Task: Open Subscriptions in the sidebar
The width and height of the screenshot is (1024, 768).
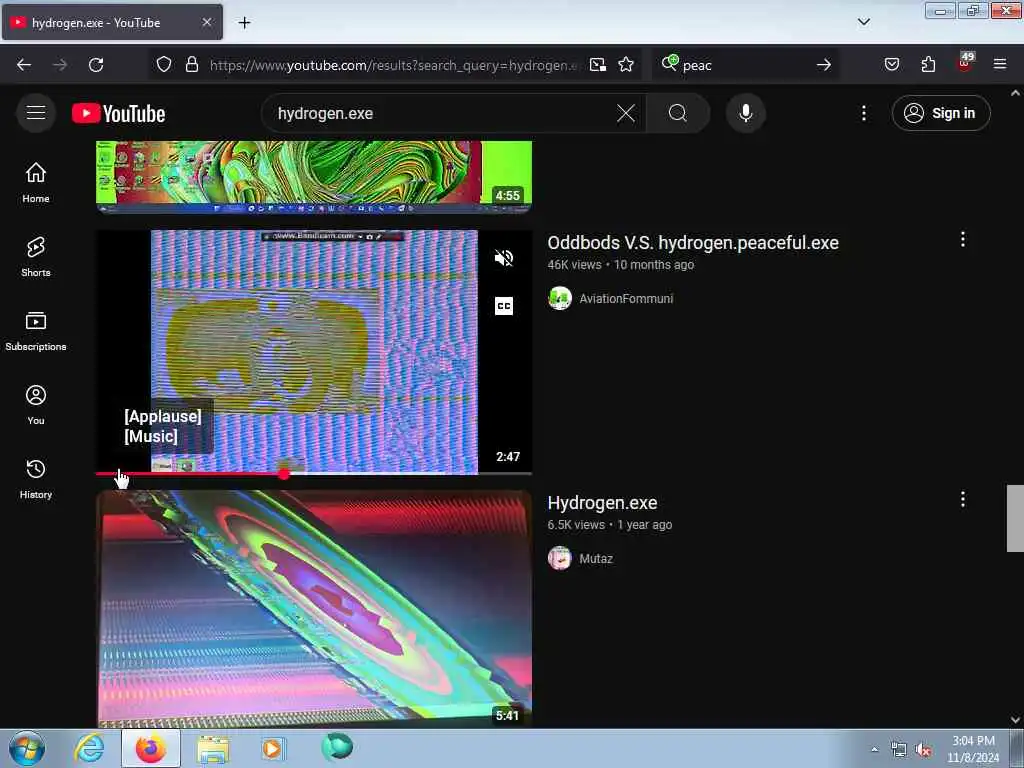Action: point(36,331)
